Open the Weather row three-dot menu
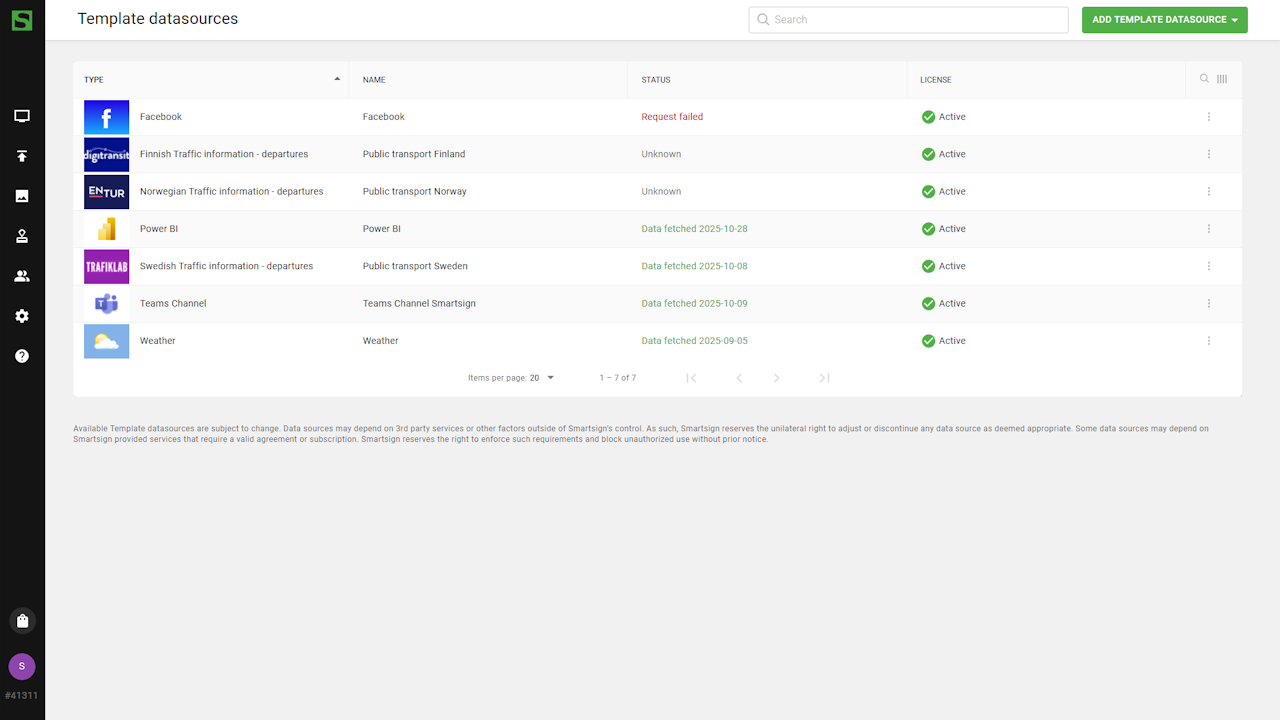Image resolution: width=1280 pixels, height=720 pixels. click(x=1208, y=341)
